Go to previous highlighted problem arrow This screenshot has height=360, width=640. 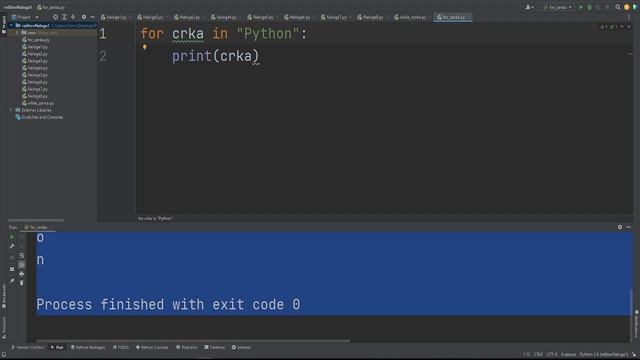point(622,27)
